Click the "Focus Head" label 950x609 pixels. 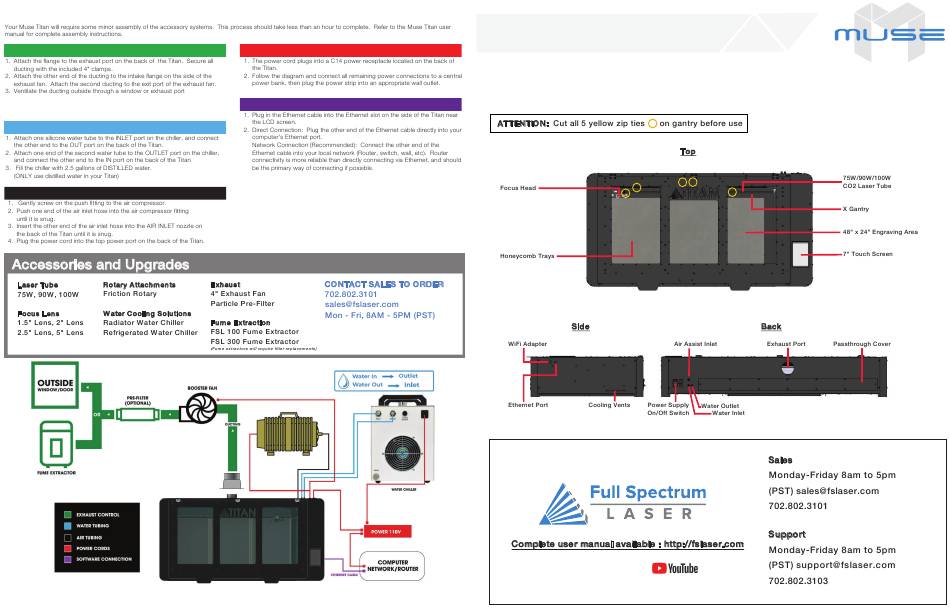pos(518,188)
